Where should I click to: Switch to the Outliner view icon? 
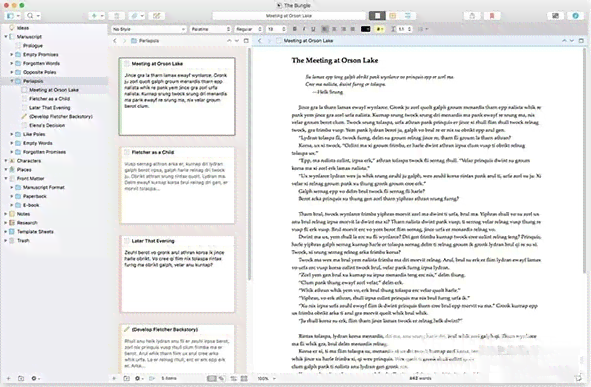click(x=408, y=15)
